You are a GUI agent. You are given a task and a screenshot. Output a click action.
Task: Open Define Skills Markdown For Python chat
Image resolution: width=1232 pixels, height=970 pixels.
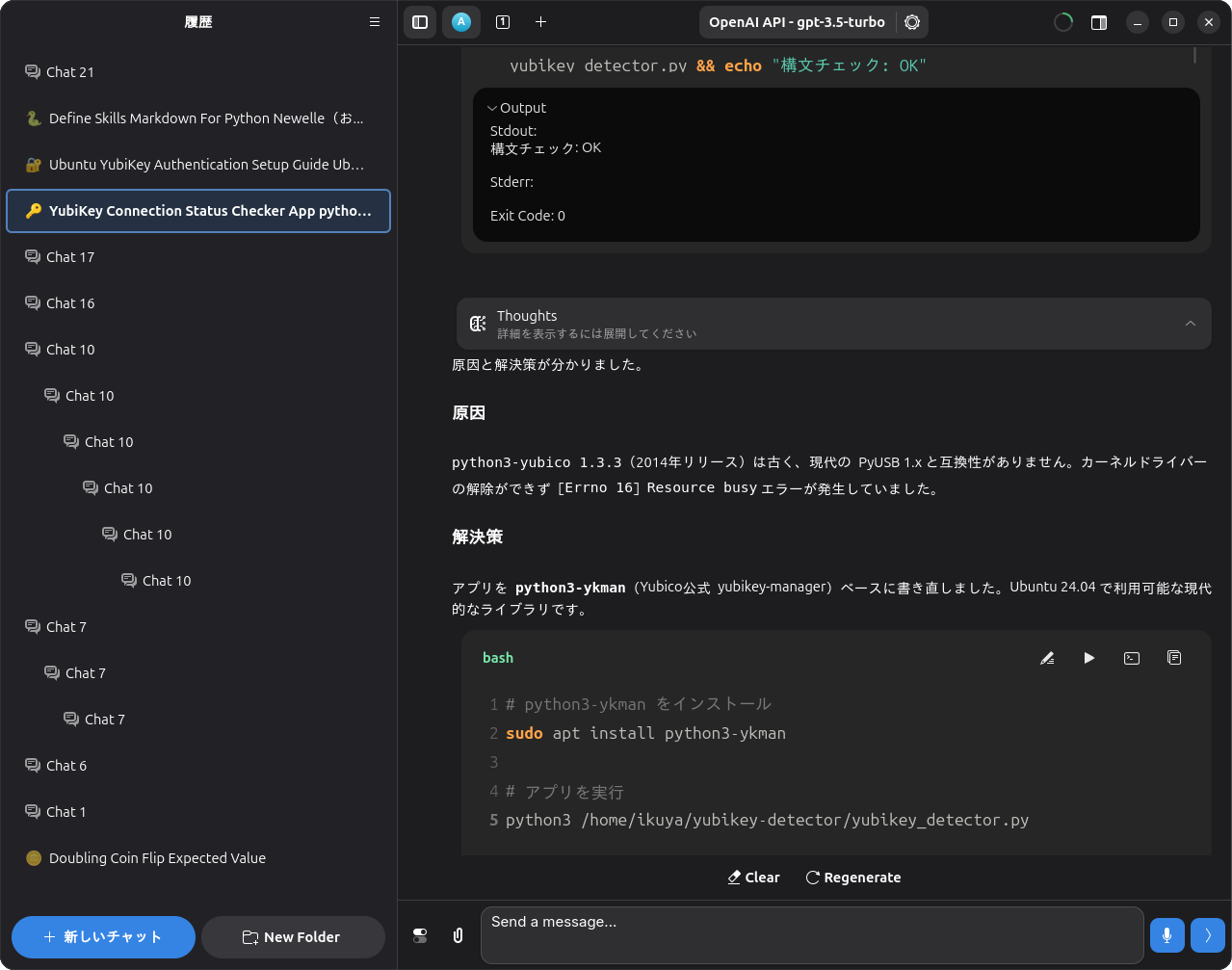coord(198,118)
